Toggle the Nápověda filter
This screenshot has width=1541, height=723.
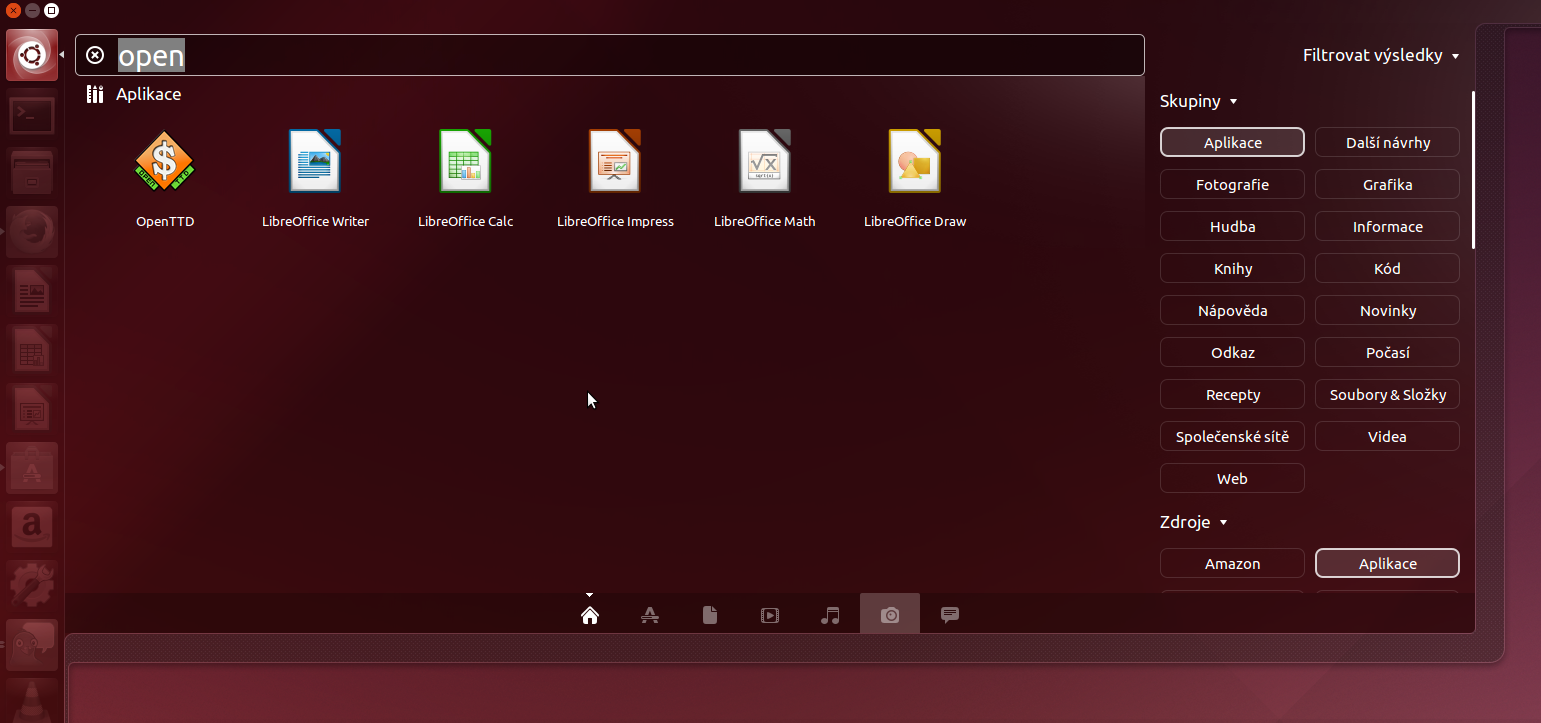click(1232, 310)
